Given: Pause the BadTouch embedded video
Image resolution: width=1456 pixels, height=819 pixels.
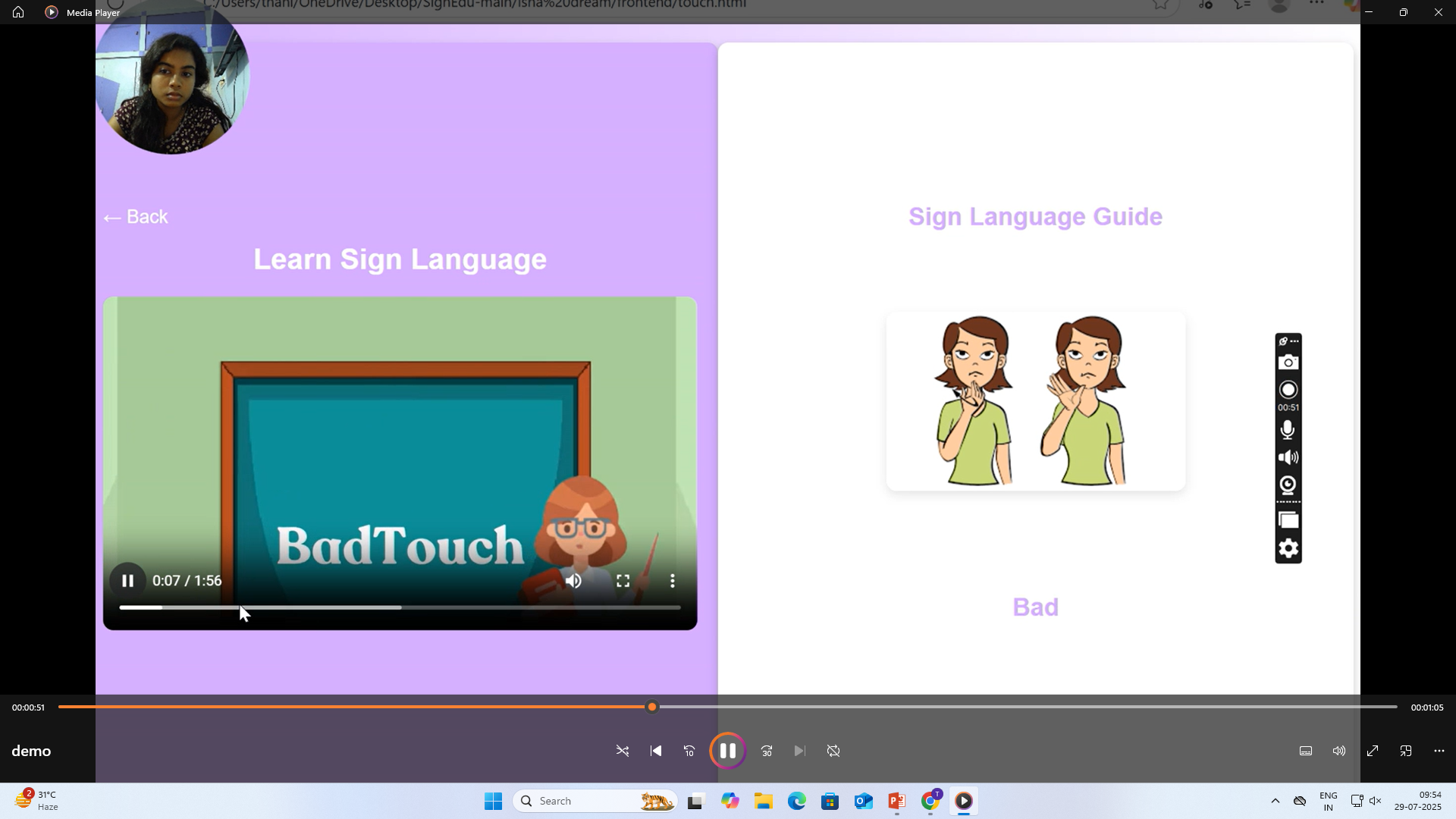Looking at the screenshot, I should pyautogui.click(x=127, y=581).
